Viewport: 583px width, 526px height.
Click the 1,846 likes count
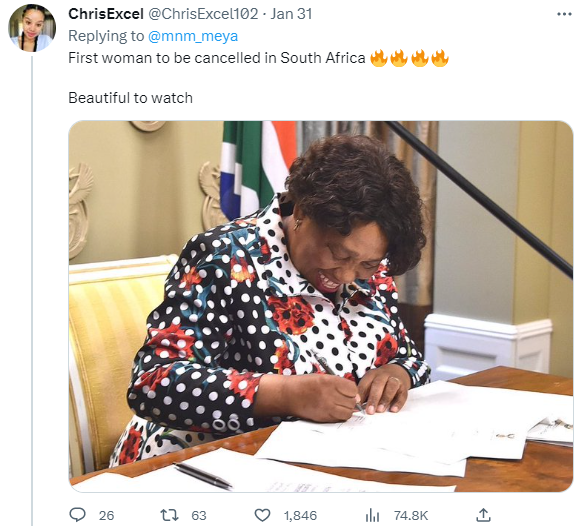300,516
